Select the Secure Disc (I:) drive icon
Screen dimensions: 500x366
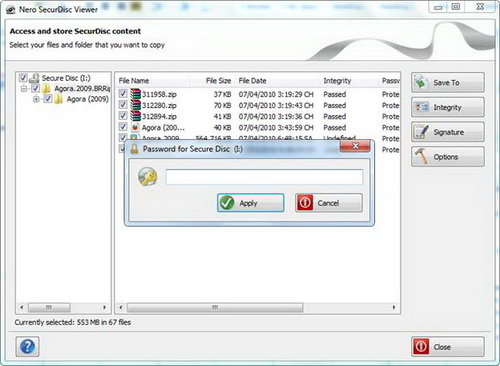(x=34, y=78)
